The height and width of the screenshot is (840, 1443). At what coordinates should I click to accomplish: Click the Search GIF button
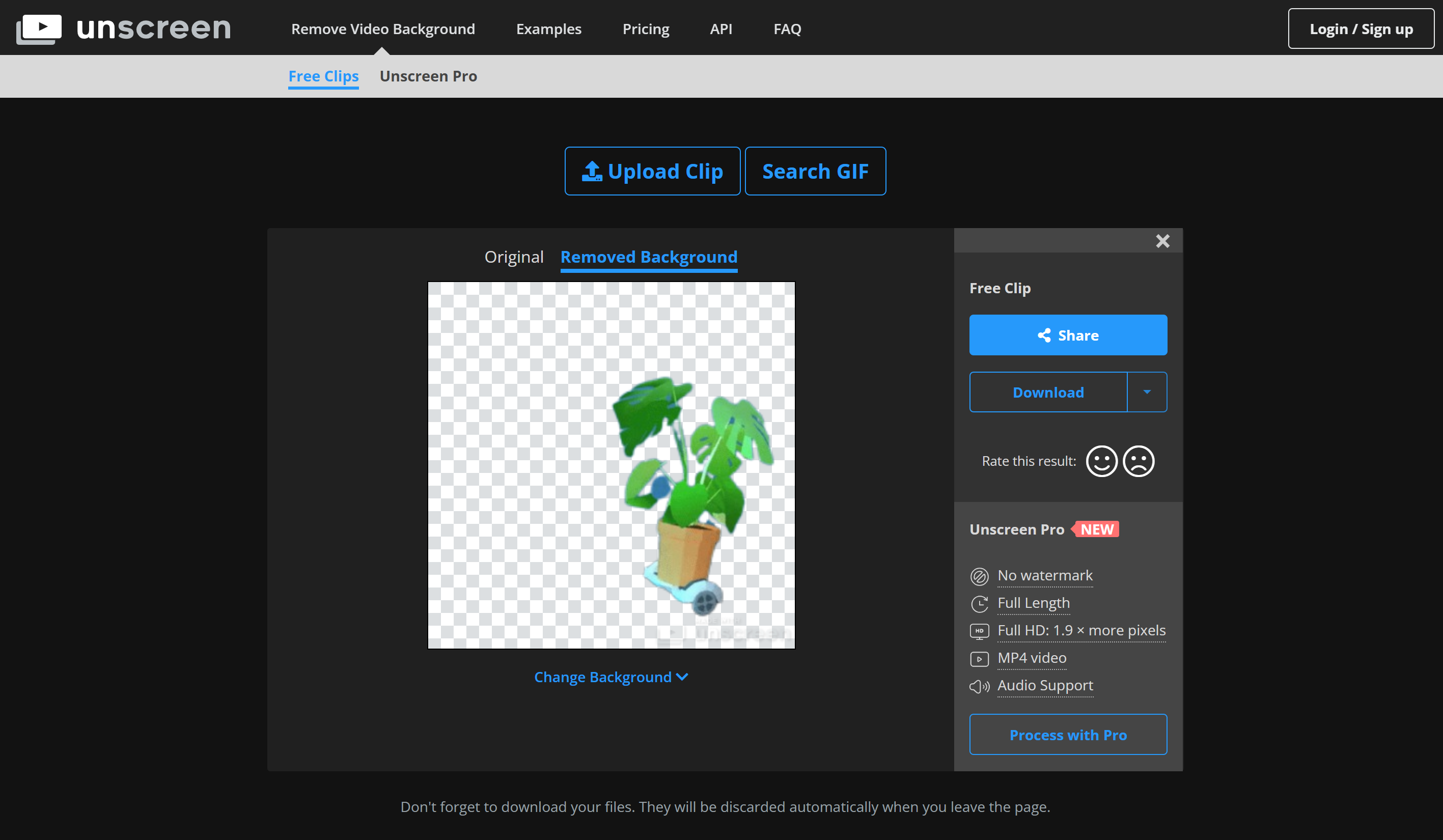815,171
